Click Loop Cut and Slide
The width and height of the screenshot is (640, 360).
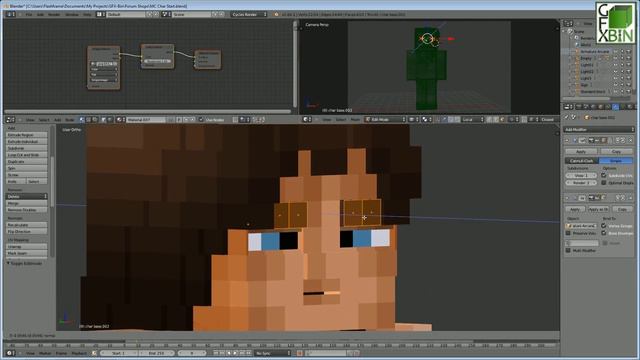(27, 155)
